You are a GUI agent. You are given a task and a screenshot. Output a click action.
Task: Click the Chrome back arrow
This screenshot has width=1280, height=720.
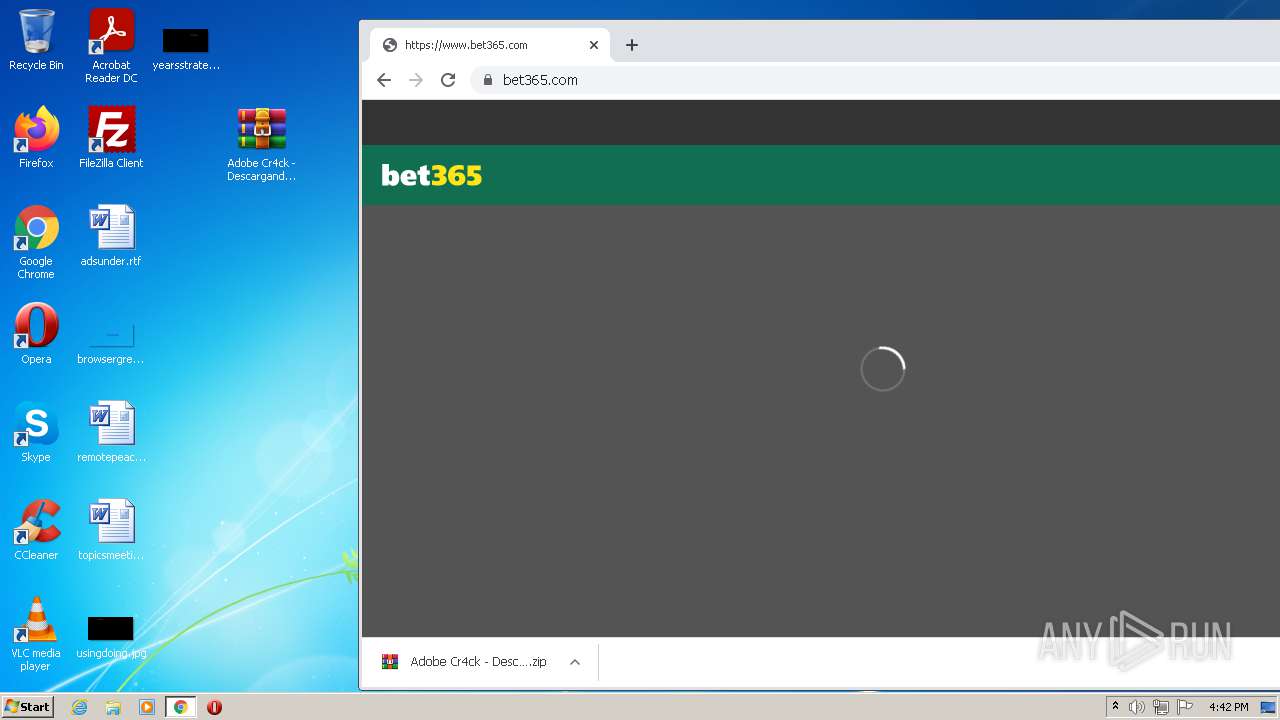[384, 80]
